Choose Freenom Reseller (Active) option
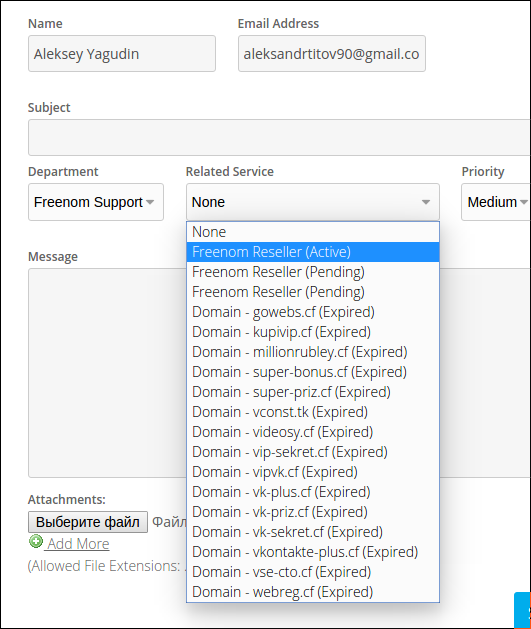 click(313, 252)
